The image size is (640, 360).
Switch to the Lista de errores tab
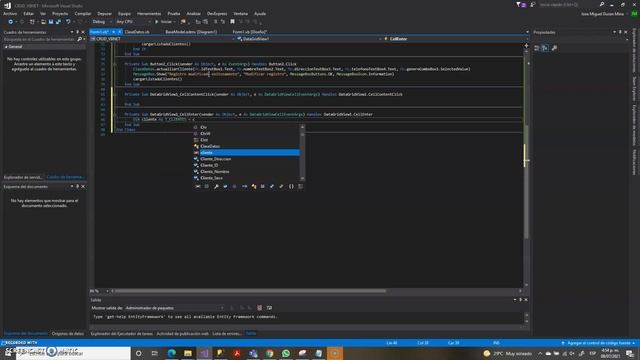227,333
